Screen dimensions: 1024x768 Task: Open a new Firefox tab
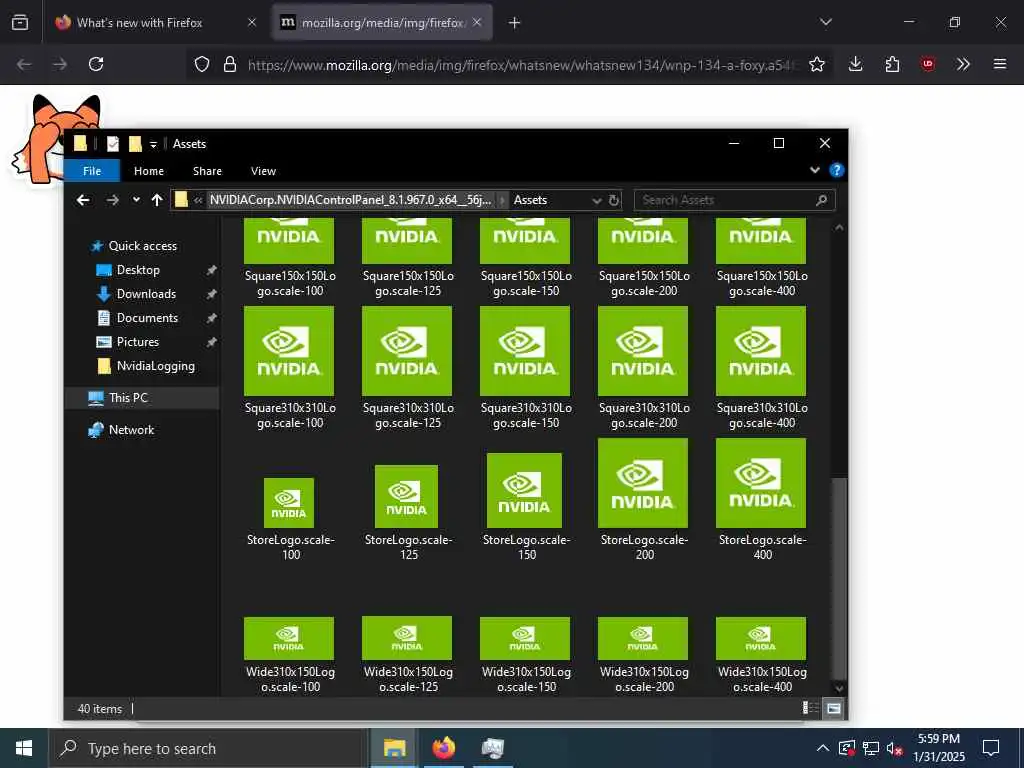coord(515,23)
